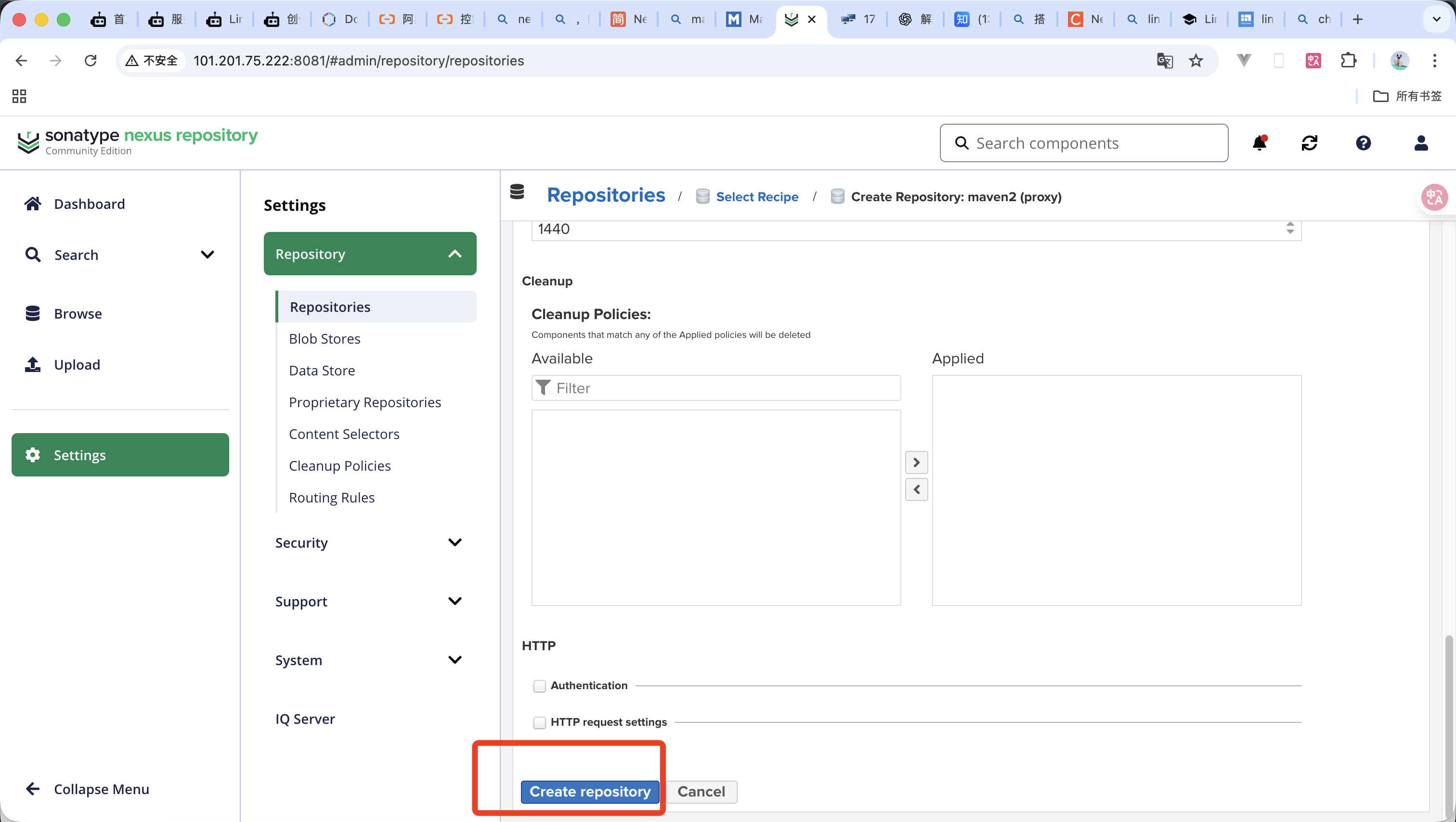Click the notifications bell icon
The height and width of the screenshot is (822, 1456).
click(1259, 143)
